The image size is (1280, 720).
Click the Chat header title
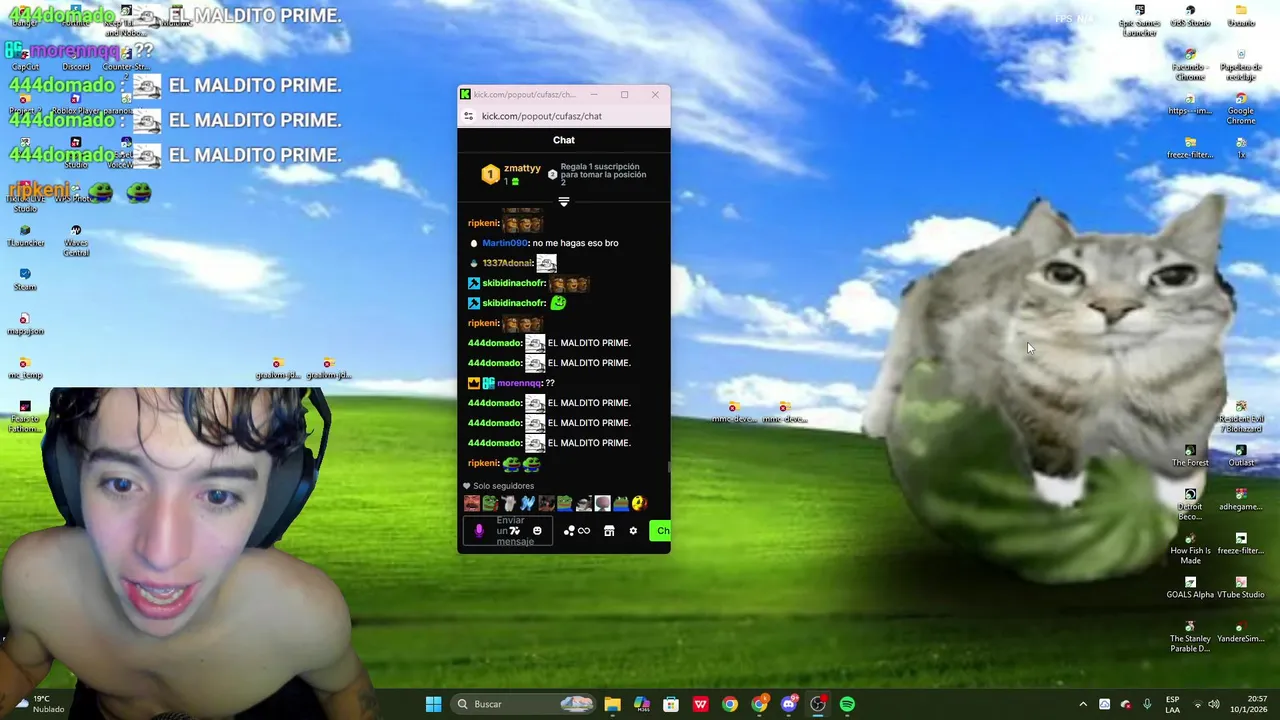click(x=564, y=140)
